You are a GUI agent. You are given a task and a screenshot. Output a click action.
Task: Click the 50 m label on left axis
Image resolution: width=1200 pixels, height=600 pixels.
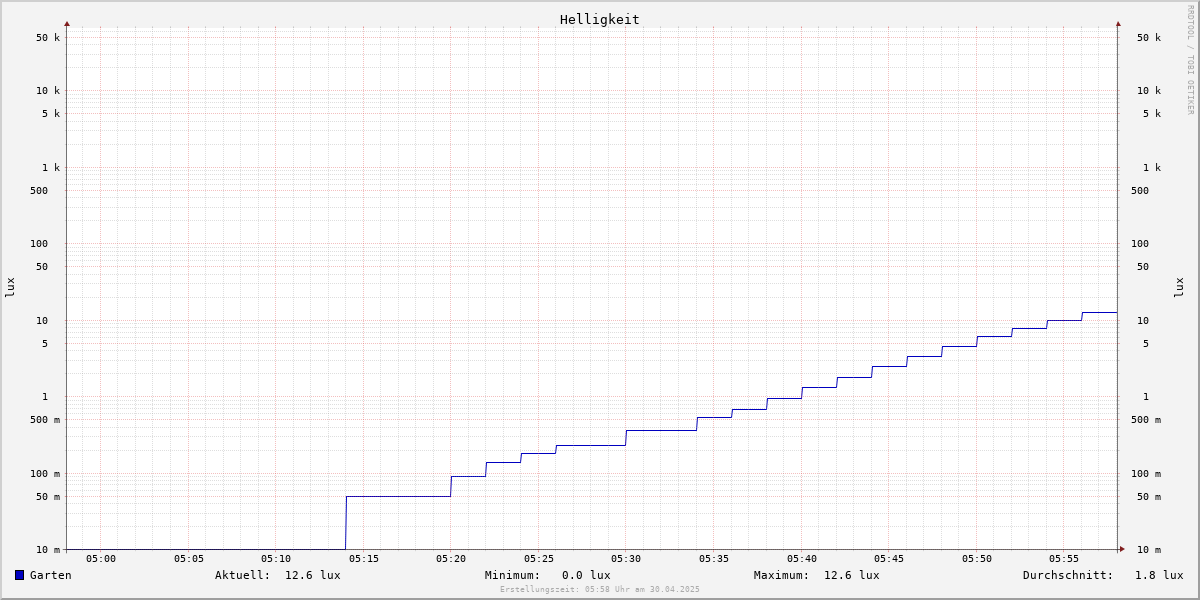tap(48, 497)
